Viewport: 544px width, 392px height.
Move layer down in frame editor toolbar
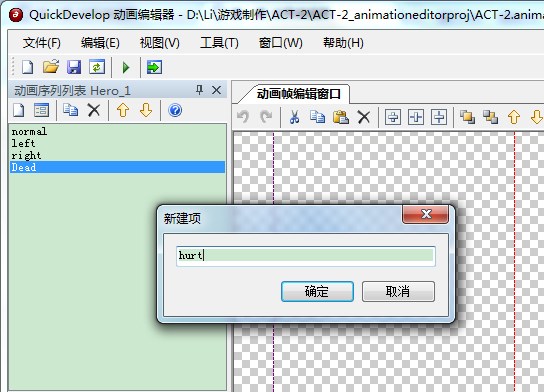click(537, 117)
